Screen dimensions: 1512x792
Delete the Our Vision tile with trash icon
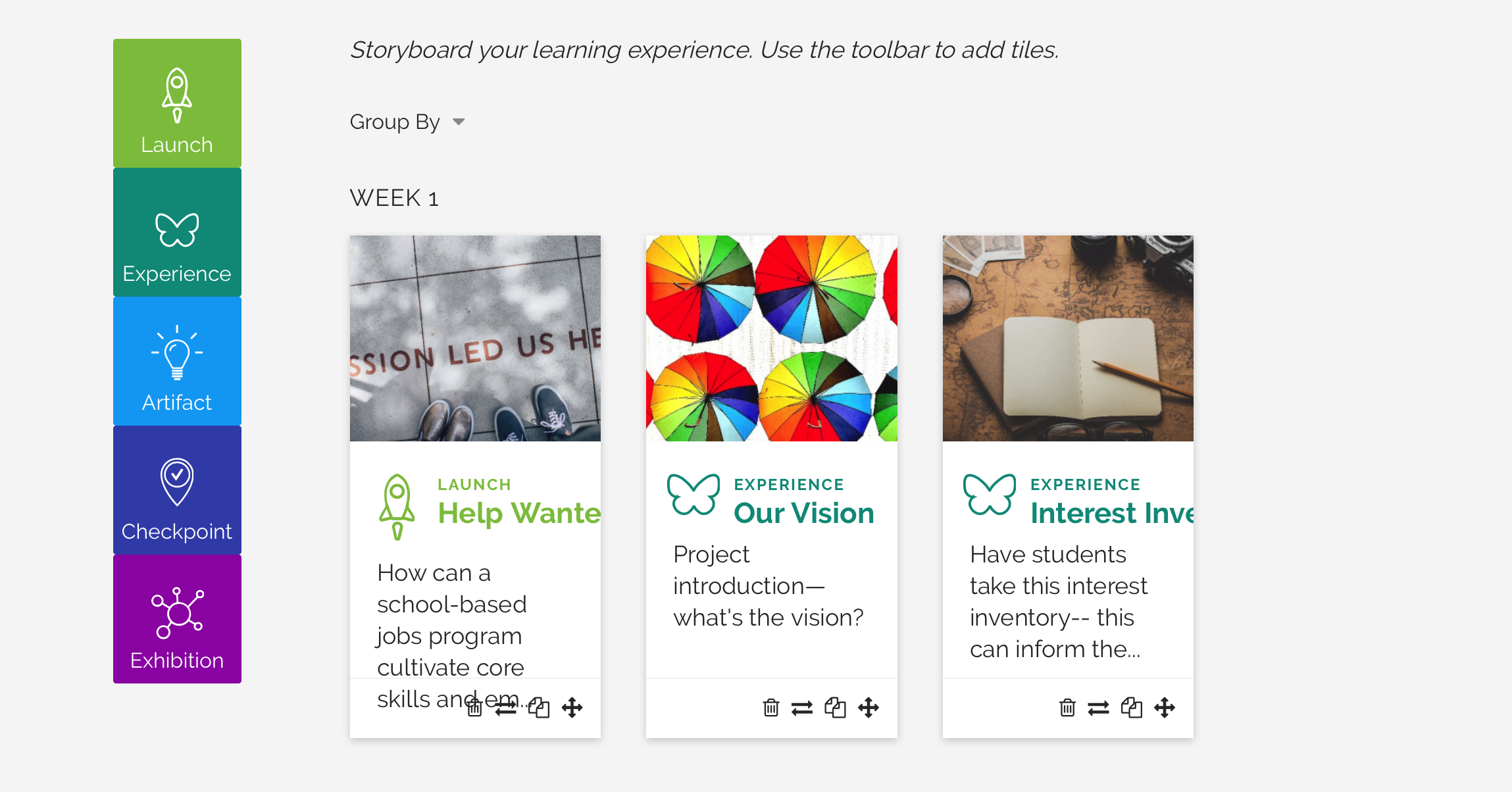point(770,708)
